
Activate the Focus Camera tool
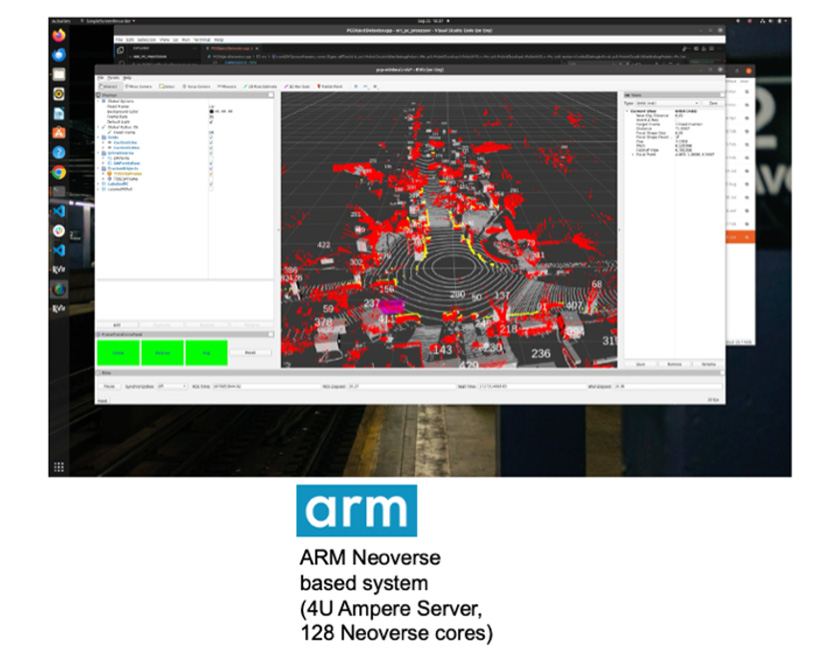[196, 87]
